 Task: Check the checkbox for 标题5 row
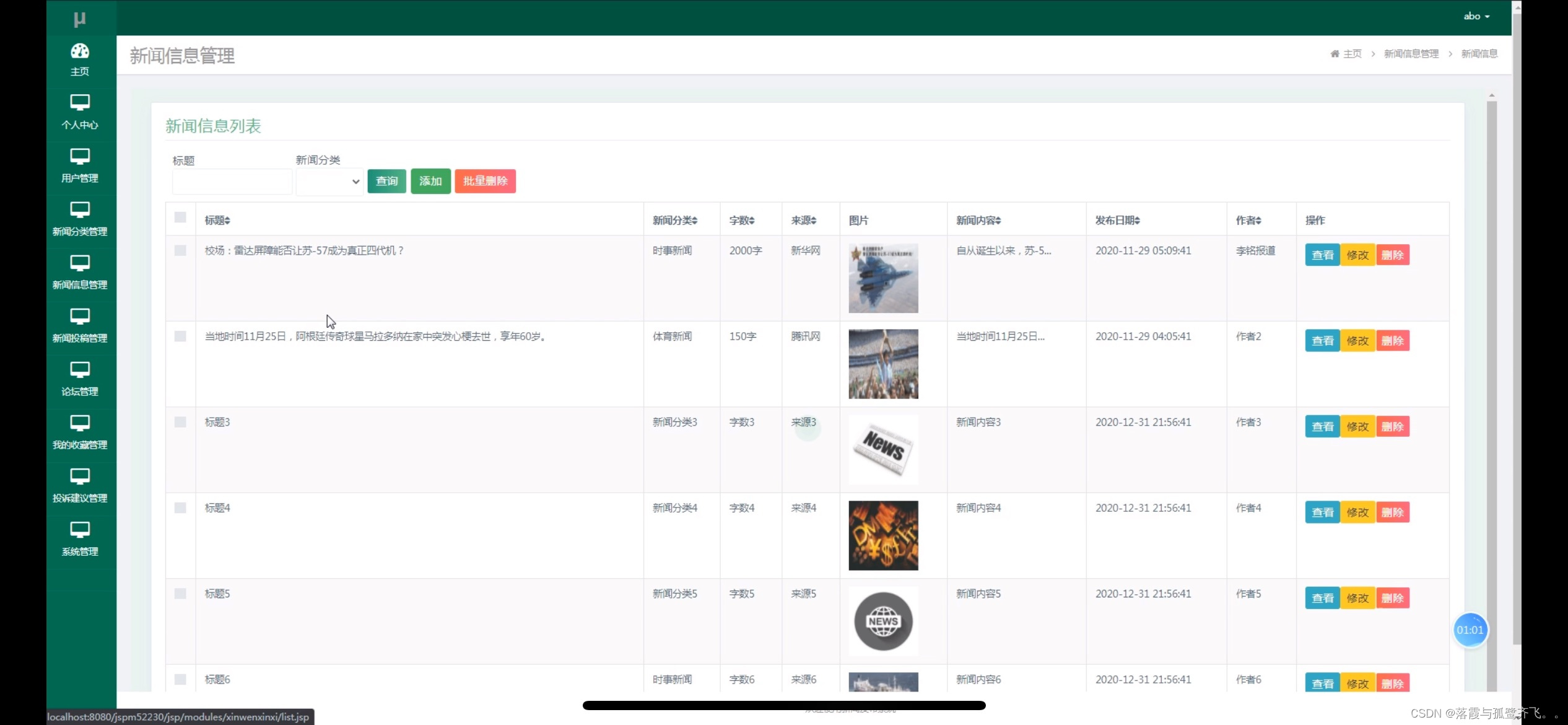[180, 594]
